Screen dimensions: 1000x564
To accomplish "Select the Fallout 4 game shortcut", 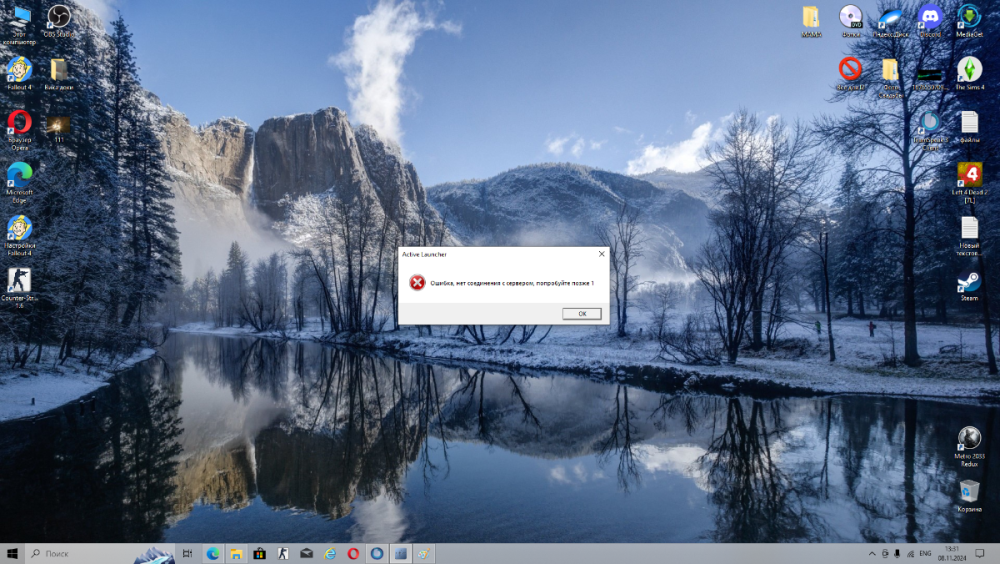I will [19, 70].
